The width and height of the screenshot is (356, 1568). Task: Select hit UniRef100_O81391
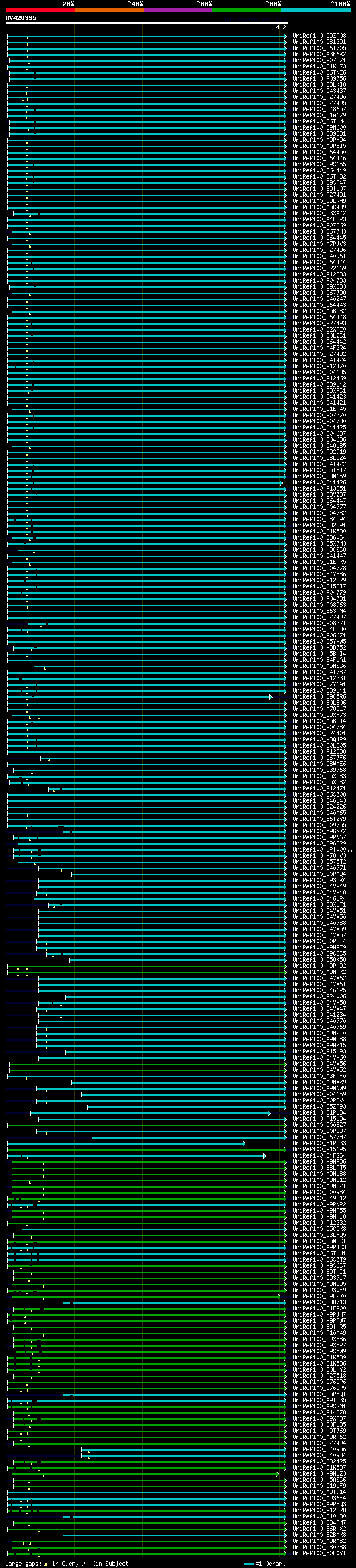319,42
